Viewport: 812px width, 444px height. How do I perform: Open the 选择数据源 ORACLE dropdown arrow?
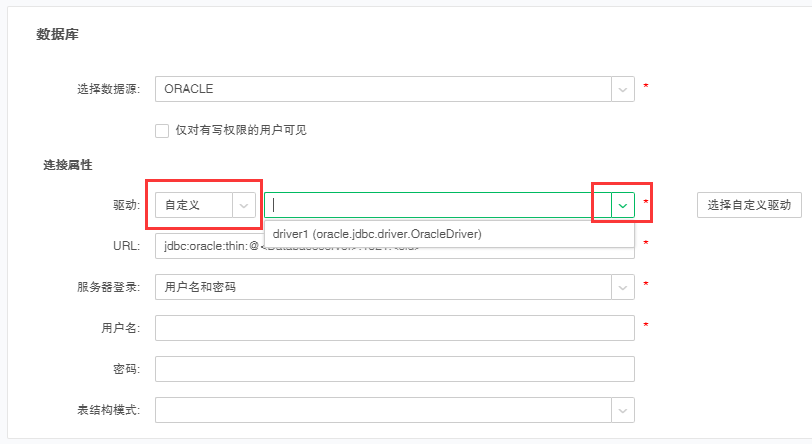click(x=622, y=89)
